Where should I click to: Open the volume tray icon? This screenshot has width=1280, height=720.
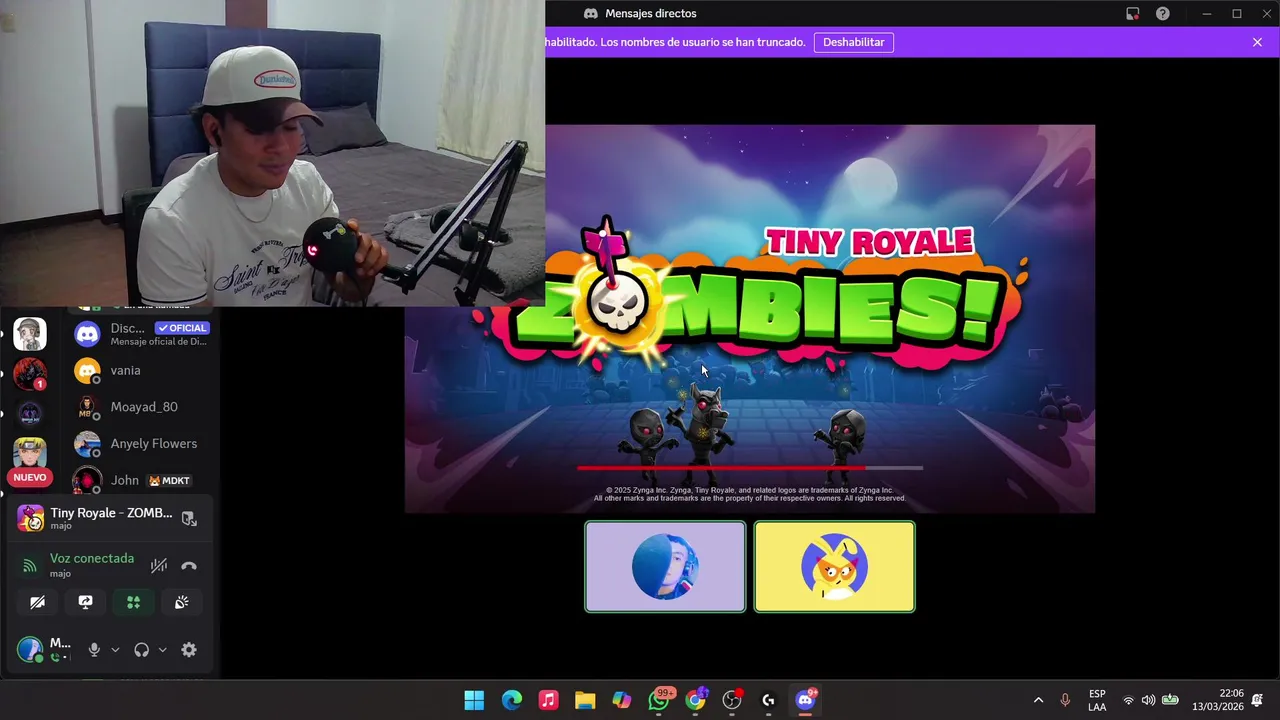[x=1148, y=700]
